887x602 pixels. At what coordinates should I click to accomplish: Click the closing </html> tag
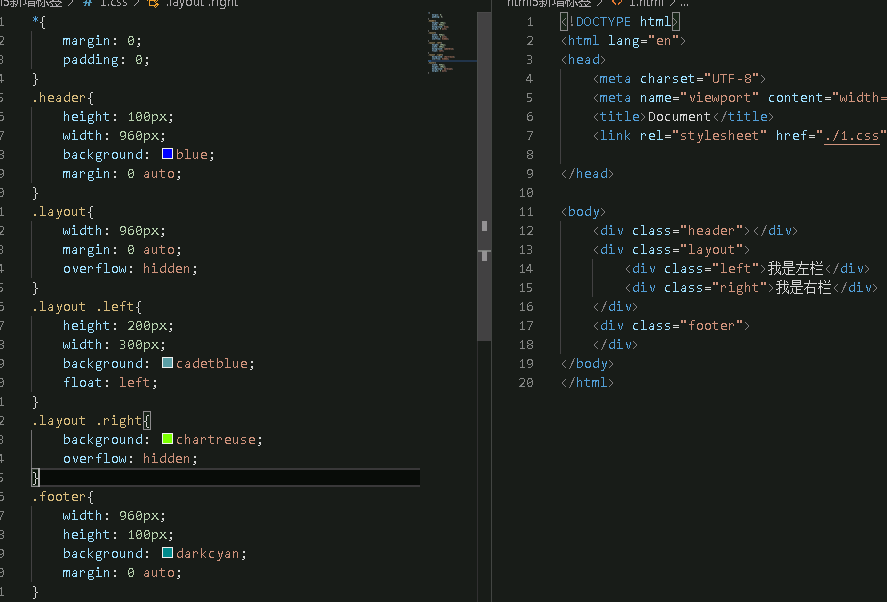click(x=587, y=383)
